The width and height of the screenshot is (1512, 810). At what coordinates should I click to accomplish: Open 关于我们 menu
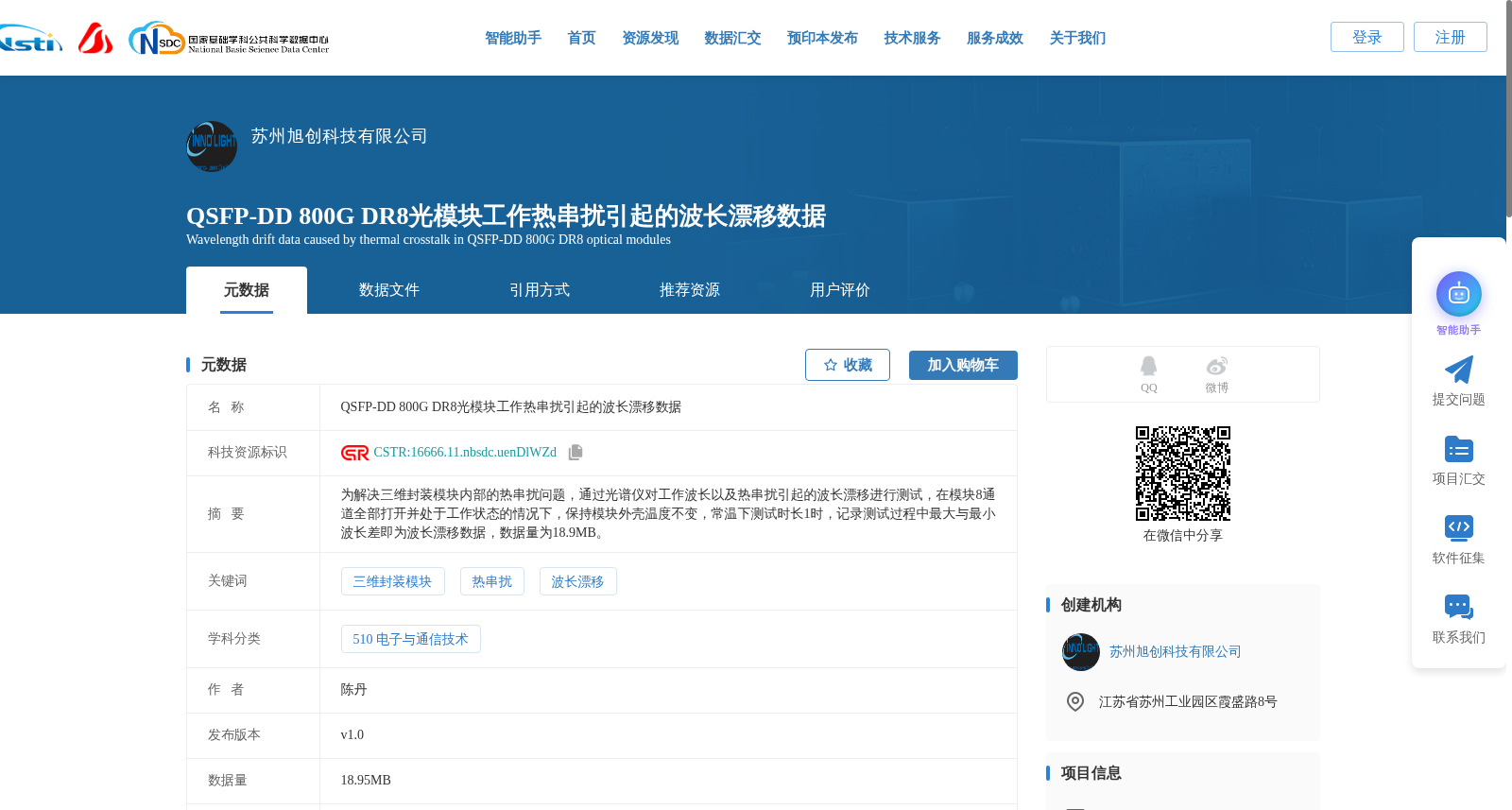tap(1077, 38)
